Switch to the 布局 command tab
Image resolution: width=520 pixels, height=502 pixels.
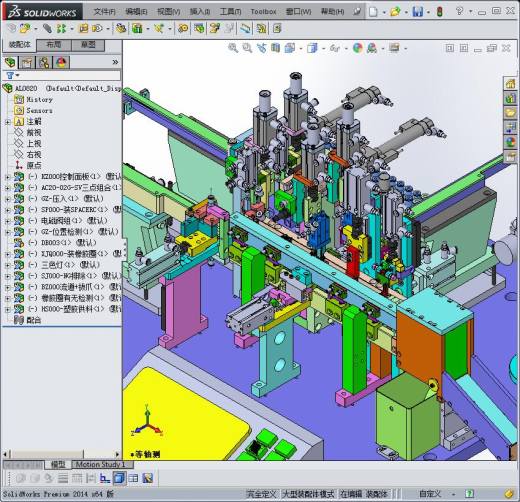[x=54, y=45]
